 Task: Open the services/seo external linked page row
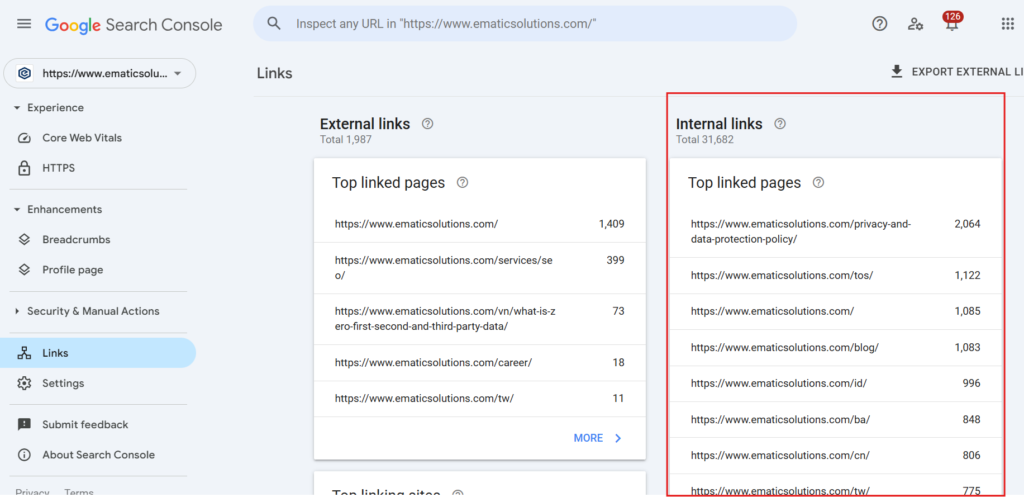444,267
